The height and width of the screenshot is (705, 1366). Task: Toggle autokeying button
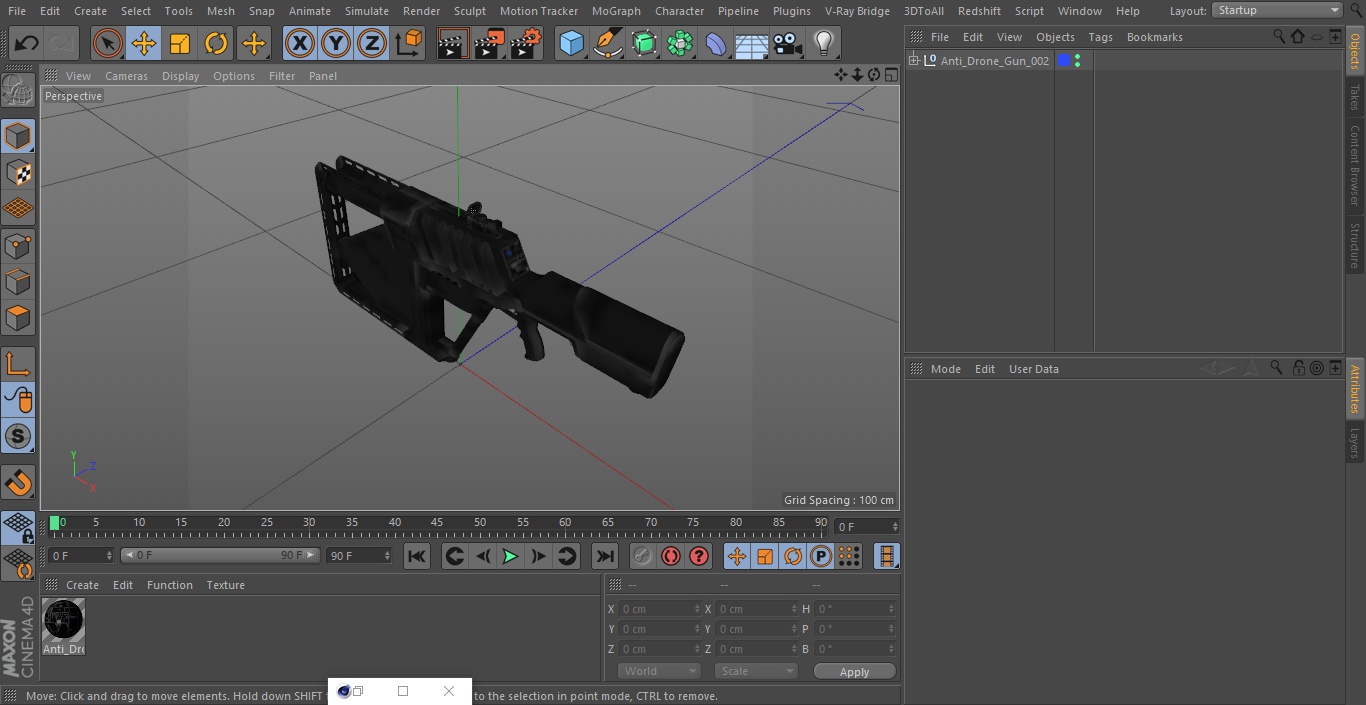pos(671,556)
